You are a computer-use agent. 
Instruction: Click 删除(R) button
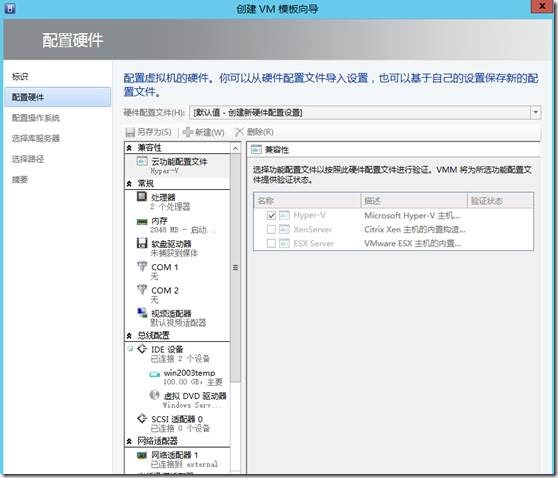pos(254,132)
